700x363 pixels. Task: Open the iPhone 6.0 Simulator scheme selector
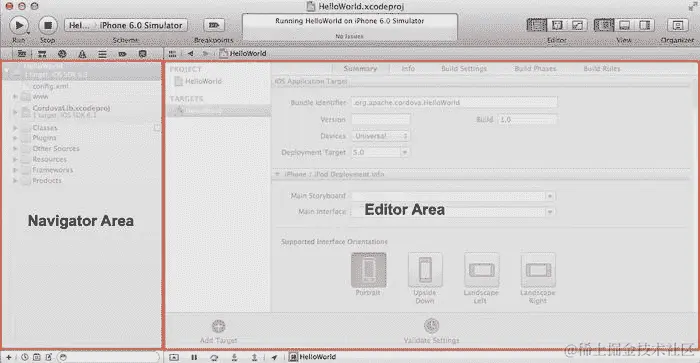[x=141, y=25]
